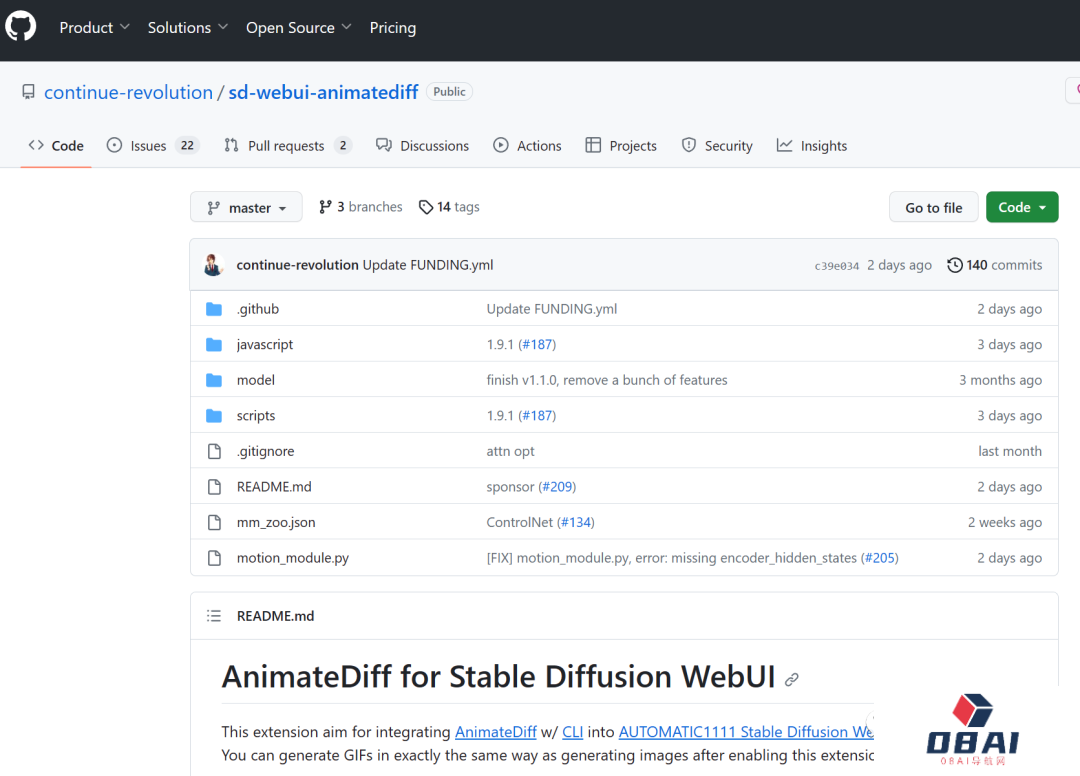Open the javascript folder
The height and width of the screenshot is (776, 1080).
264,344
